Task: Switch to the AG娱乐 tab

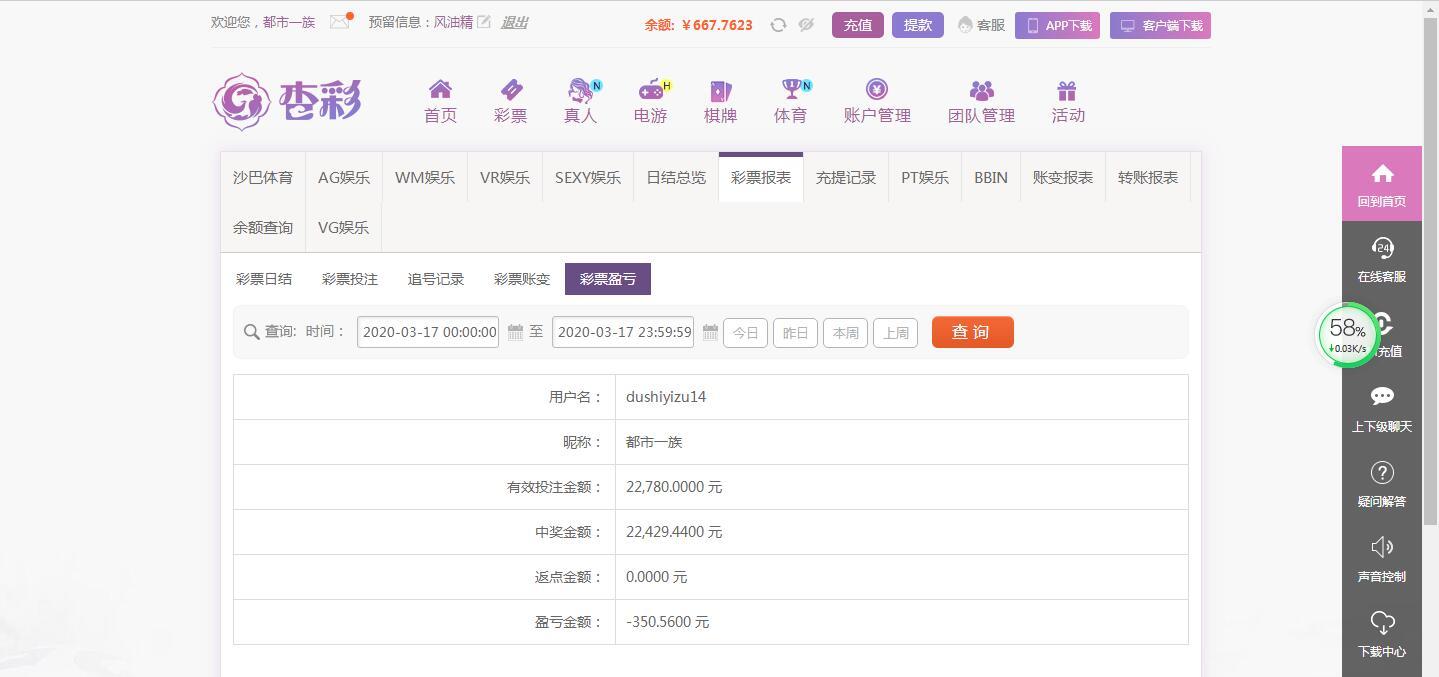Action: click(x=342, y=177)
